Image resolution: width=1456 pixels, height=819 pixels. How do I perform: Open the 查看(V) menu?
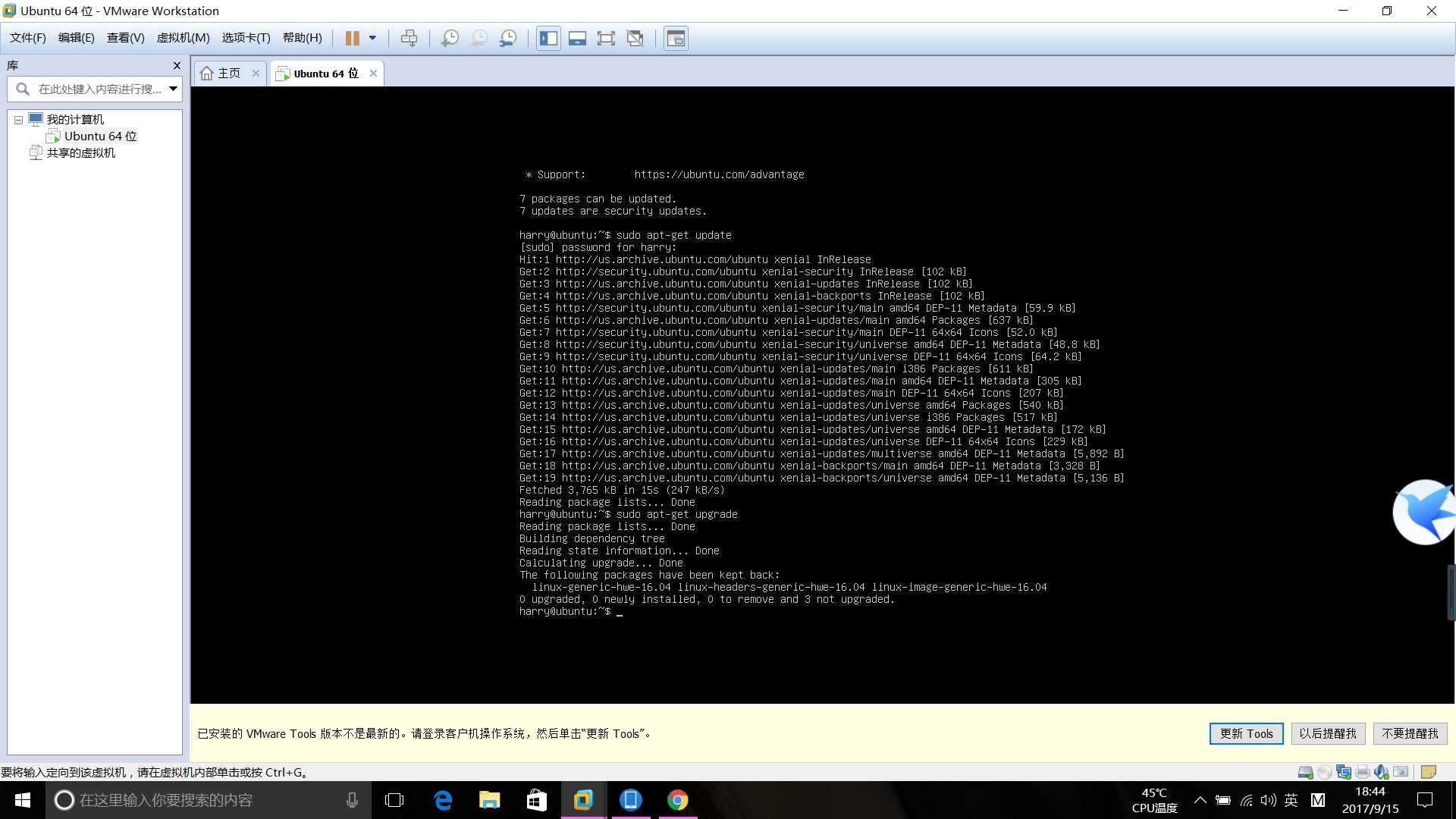[x=125, y=38]
